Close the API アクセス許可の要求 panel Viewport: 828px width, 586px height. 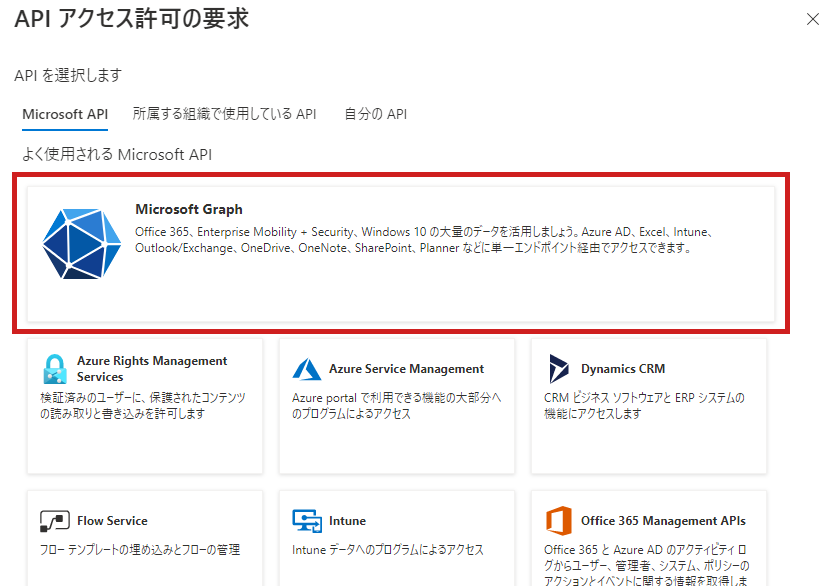coord(813,20)
